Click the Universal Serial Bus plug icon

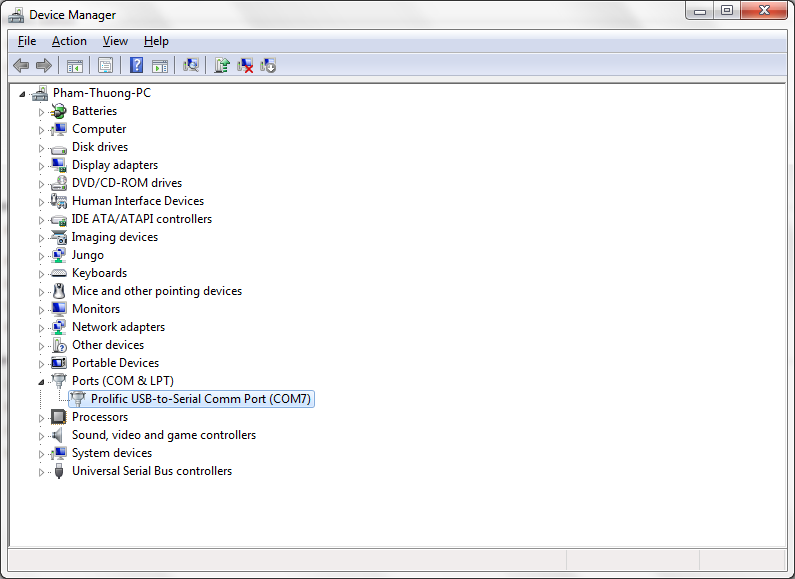pyautogui.click(x=59, y=471)
